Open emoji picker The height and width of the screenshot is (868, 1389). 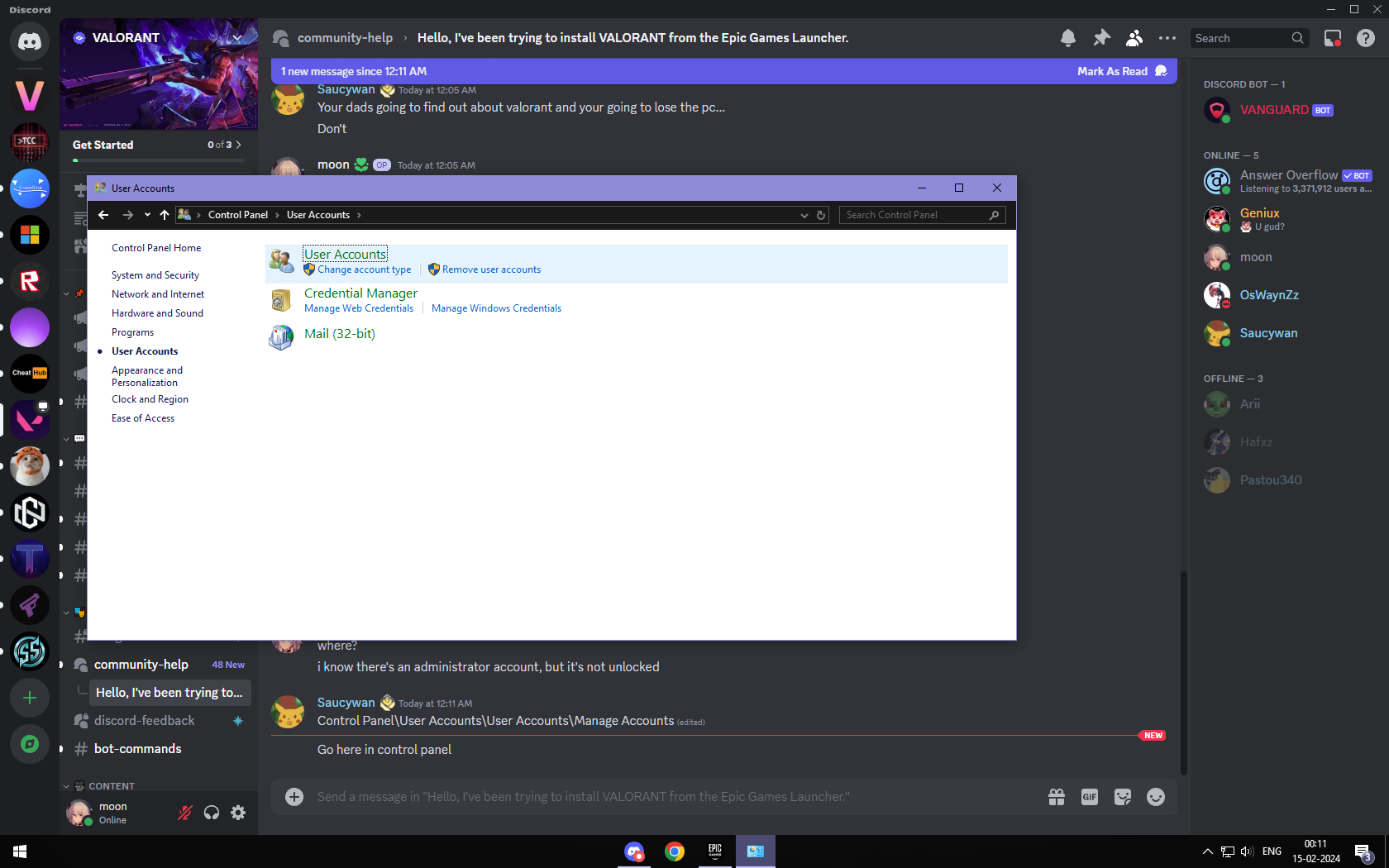click(1156, 797)
